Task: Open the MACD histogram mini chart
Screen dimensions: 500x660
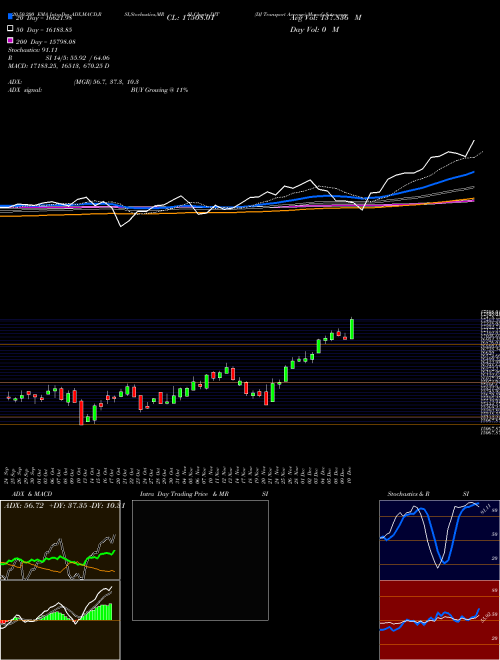Action: (60, 620)
